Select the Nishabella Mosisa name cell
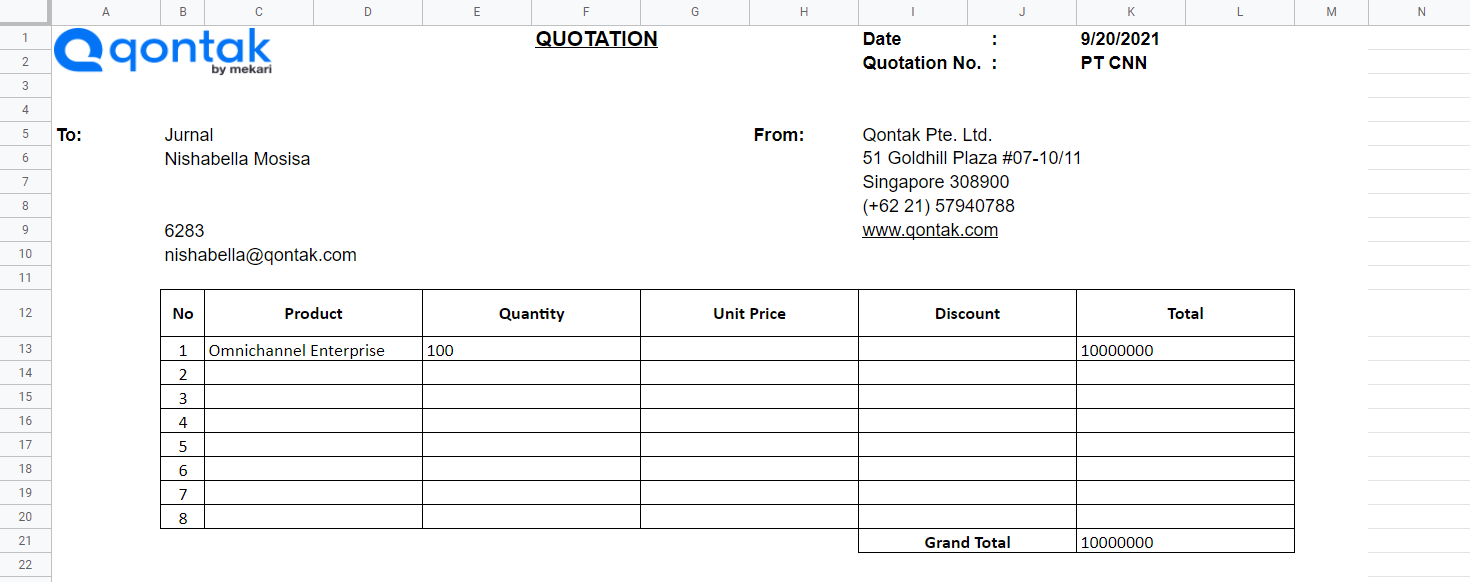Viewport: 1470px width, 582px height. 237,159
